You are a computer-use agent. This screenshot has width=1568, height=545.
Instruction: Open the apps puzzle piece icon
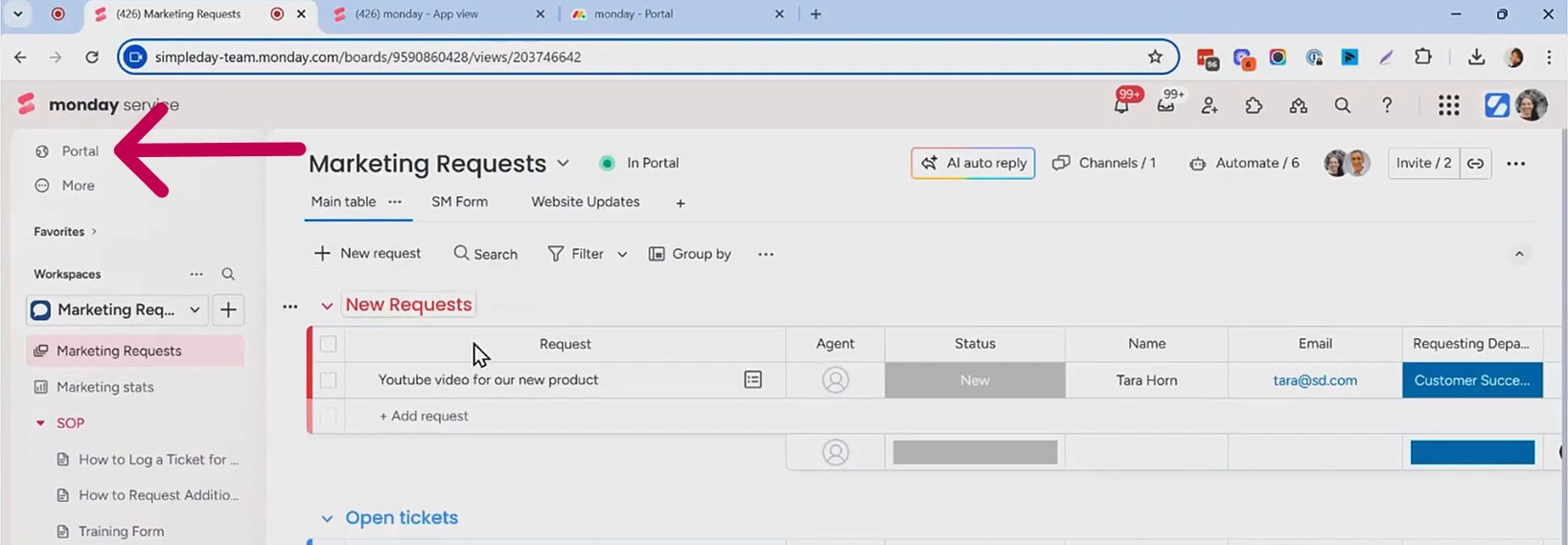[1254, 105]
